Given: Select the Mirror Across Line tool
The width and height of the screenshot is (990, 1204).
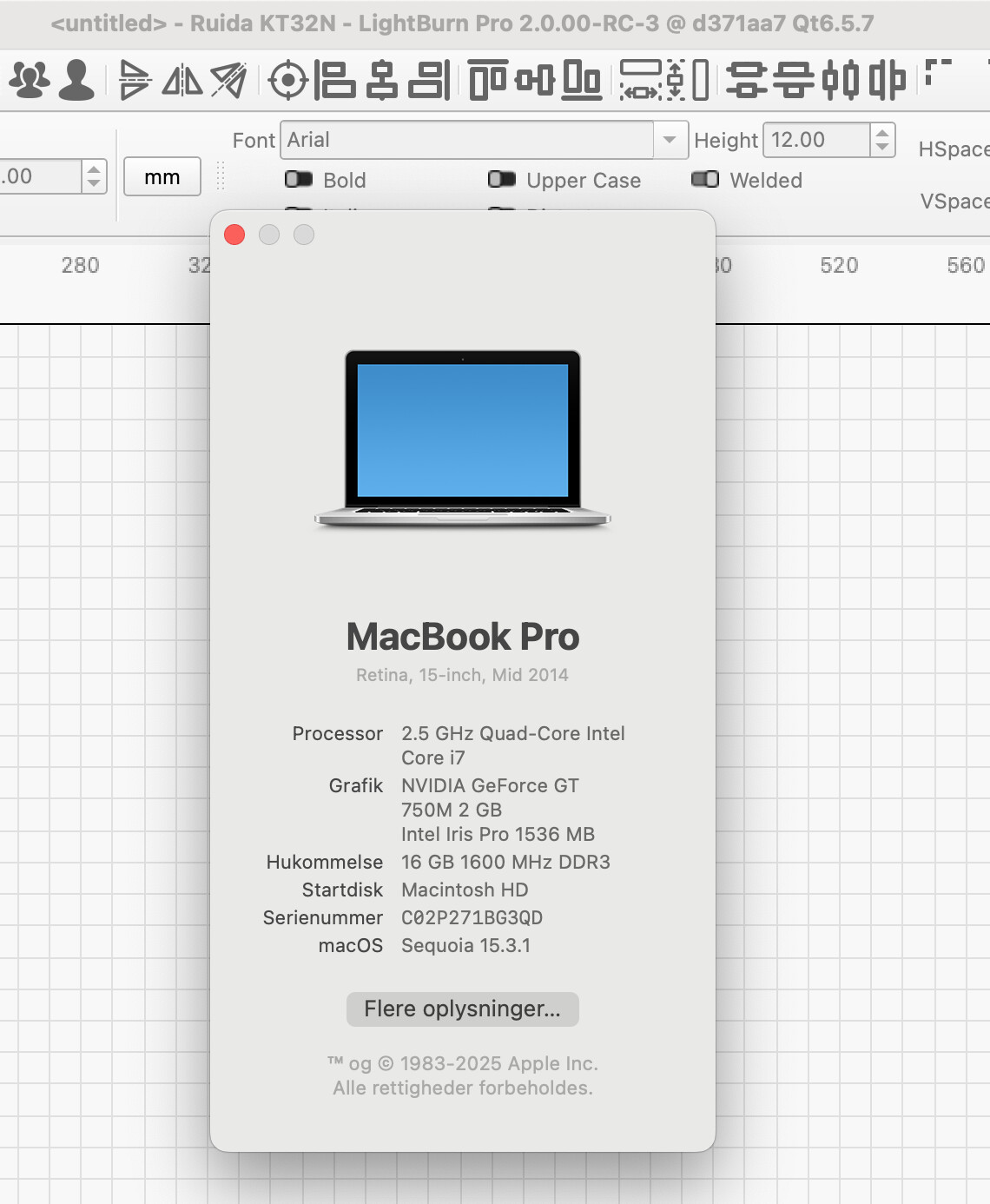Looking at the screenshot, I should pyautogui.click(x=228, y=81).
